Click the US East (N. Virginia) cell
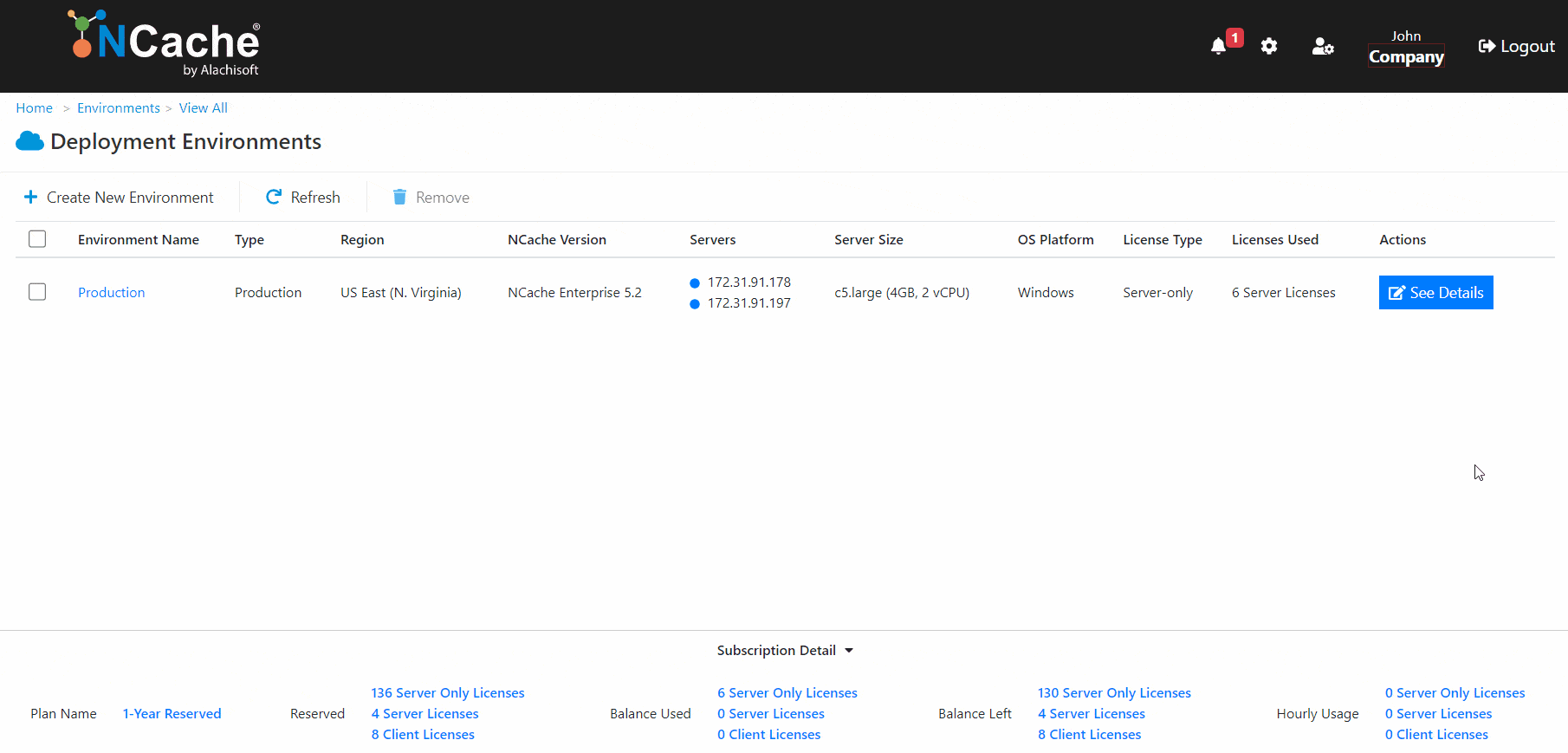This screenshot has height=753, width=1568. coord(401,293)
